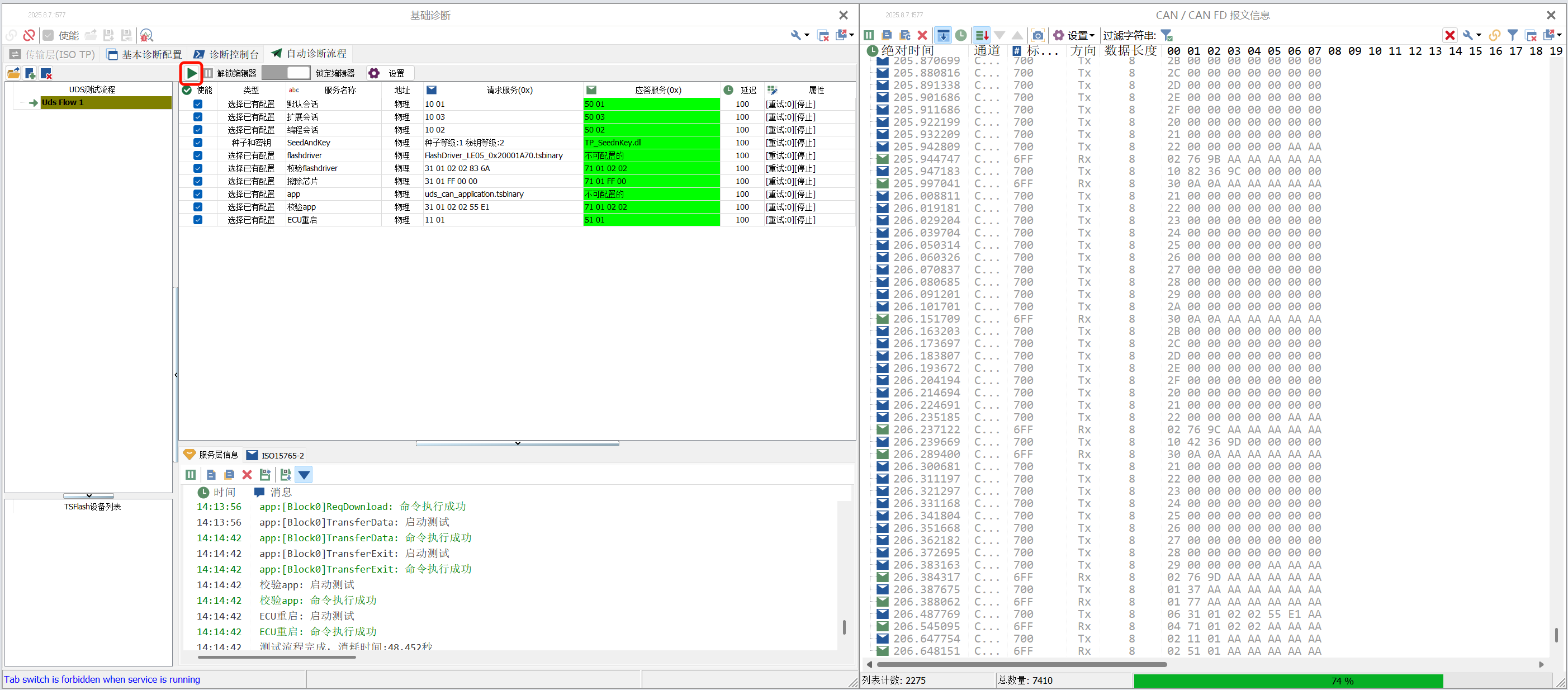Toggle the 使能 checkbox in the top toolbar
The height and width of the screenshot is (690, 1568).
[x=48, y=35]
